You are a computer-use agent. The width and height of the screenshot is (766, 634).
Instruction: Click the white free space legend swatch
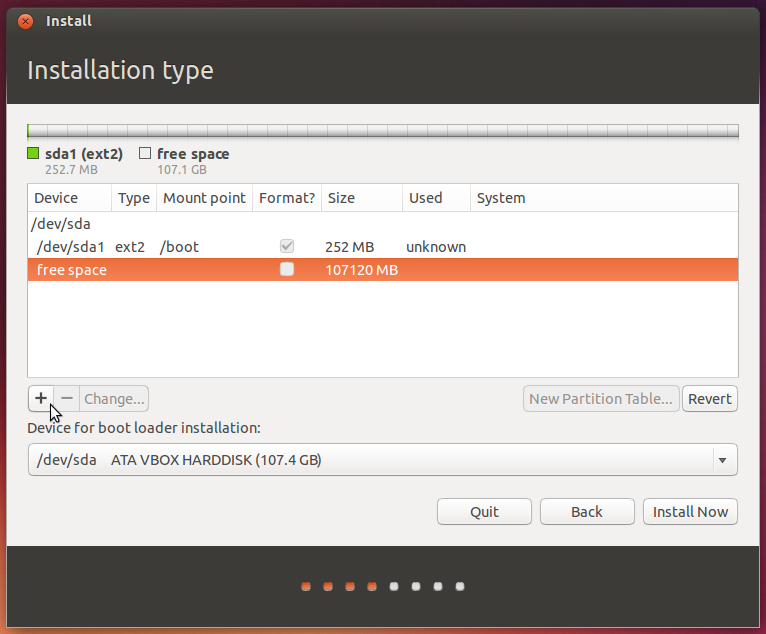[145, 153]
